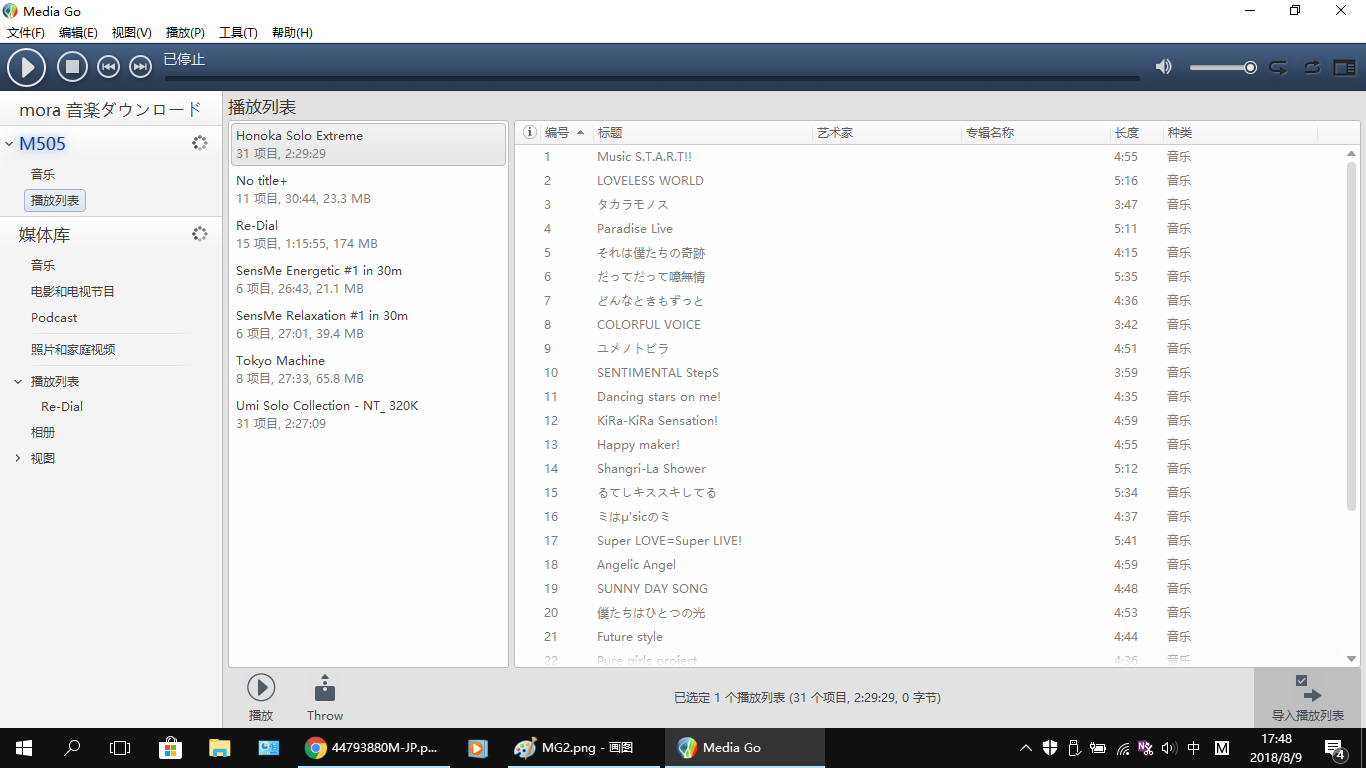Sort by 编号 column header
The image size is (1366, 768).
[567, 132]
